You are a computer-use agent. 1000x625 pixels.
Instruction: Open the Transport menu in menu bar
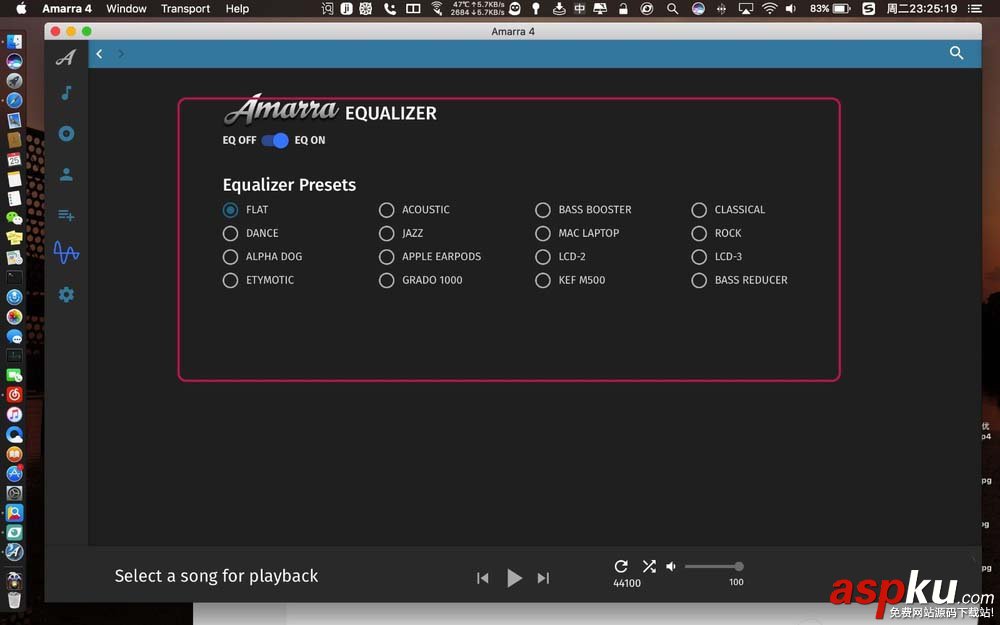tap(185, 9)
